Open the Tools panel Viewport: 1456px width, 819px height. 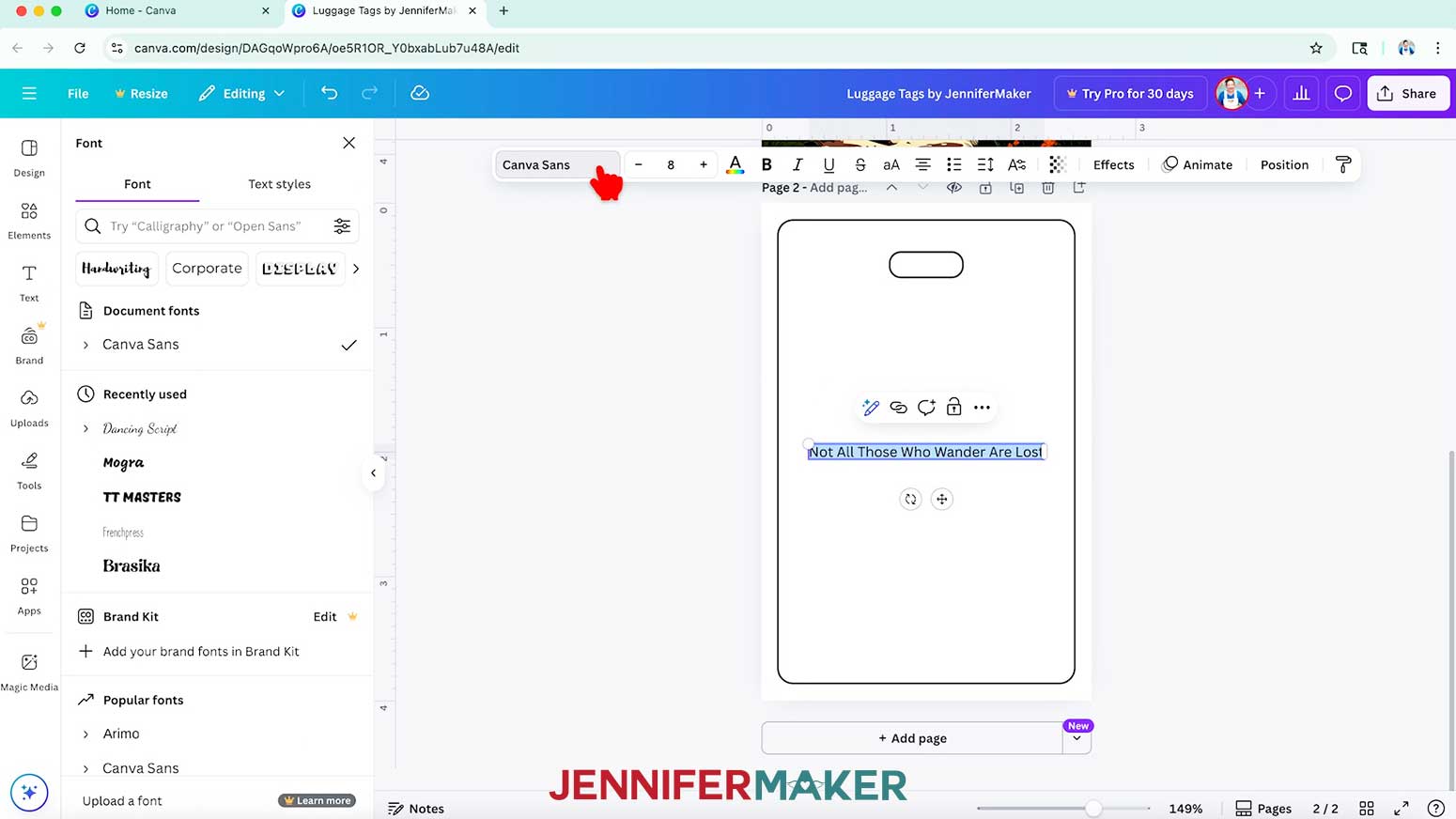pyautogui.click(x=29, y=471)
